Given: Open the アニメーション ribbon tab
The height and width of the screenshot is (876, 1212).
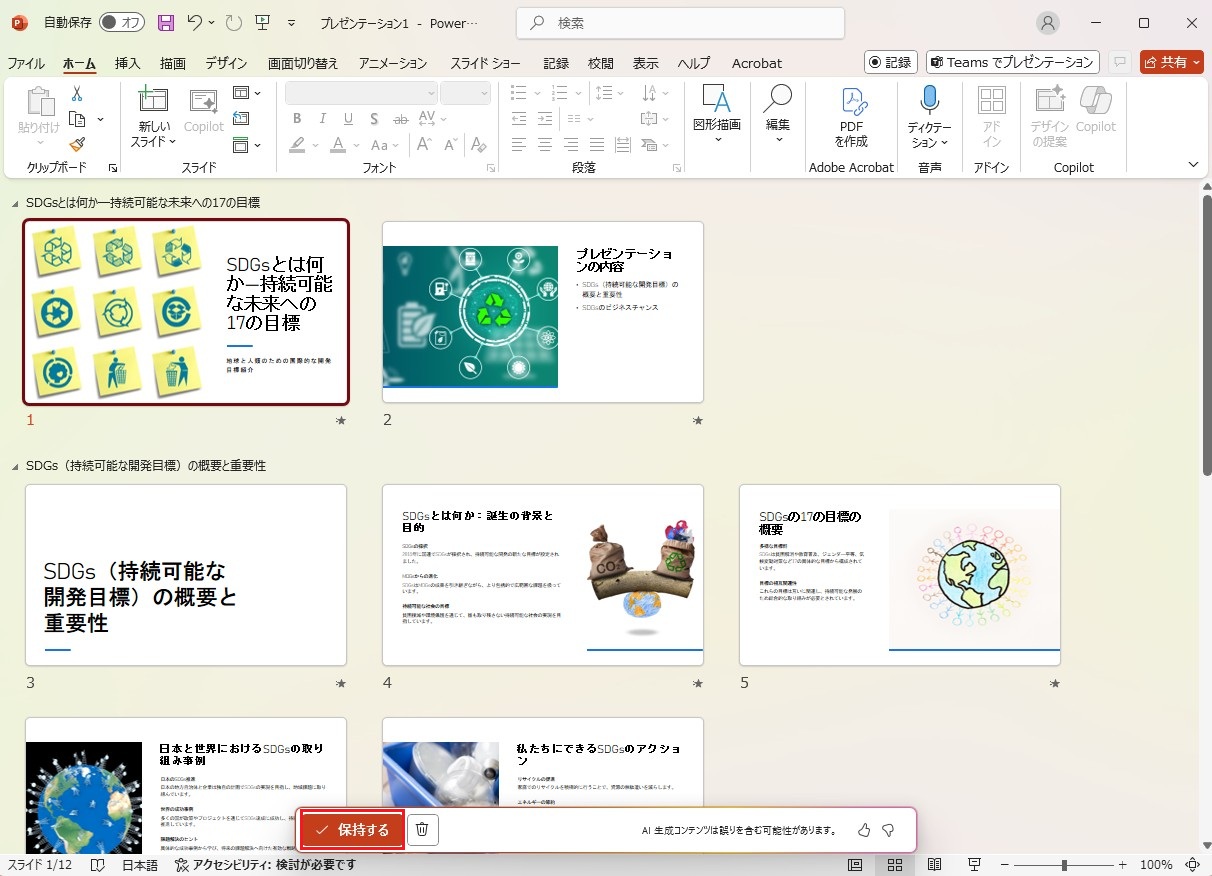Looking at the screenshot, I should tap(393, 63).
